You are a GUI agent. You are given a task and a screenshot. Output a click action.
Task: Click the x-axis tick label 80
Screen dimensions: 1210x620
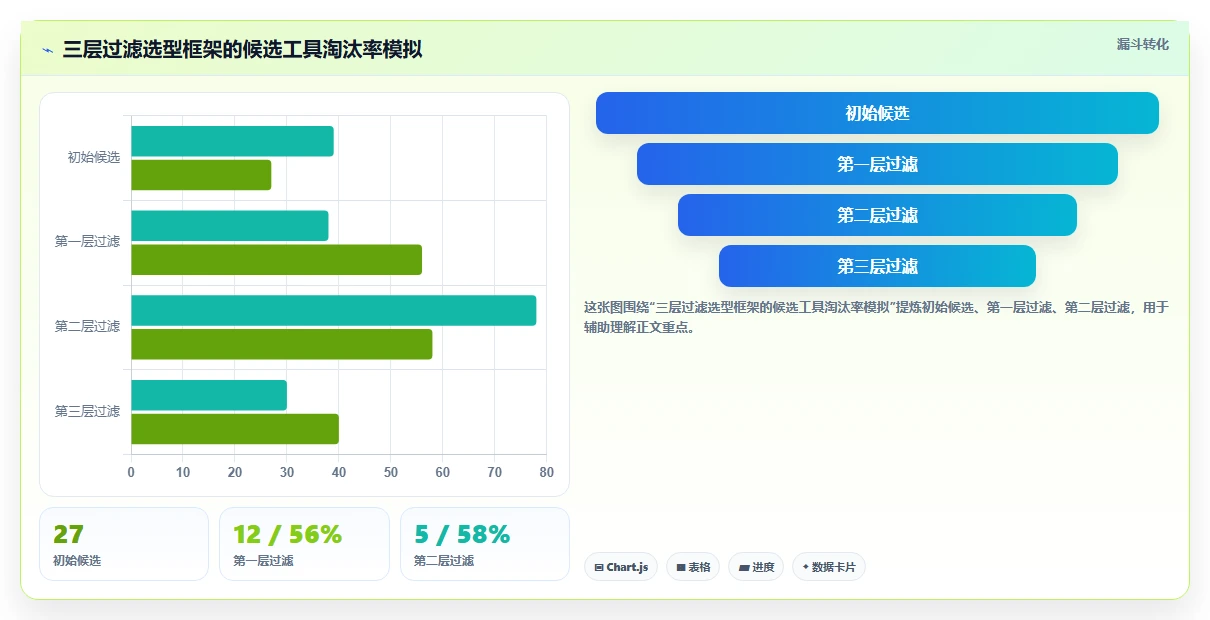[546, 472]
